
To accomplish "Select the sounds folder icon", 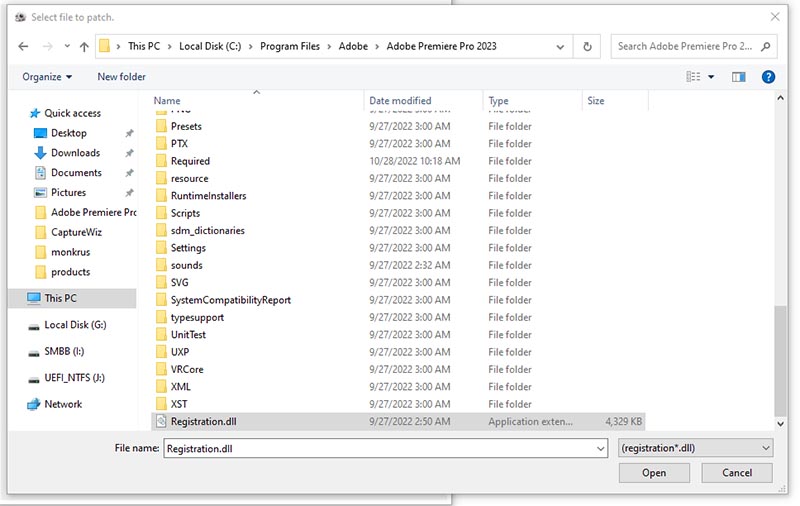I will (x=161, y=265).
